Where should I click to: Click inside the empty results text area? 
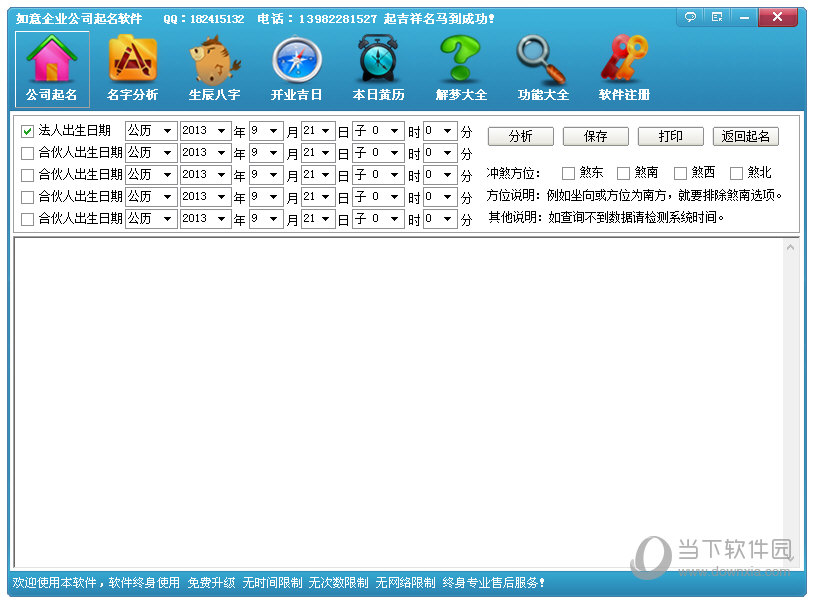[399, 402]
